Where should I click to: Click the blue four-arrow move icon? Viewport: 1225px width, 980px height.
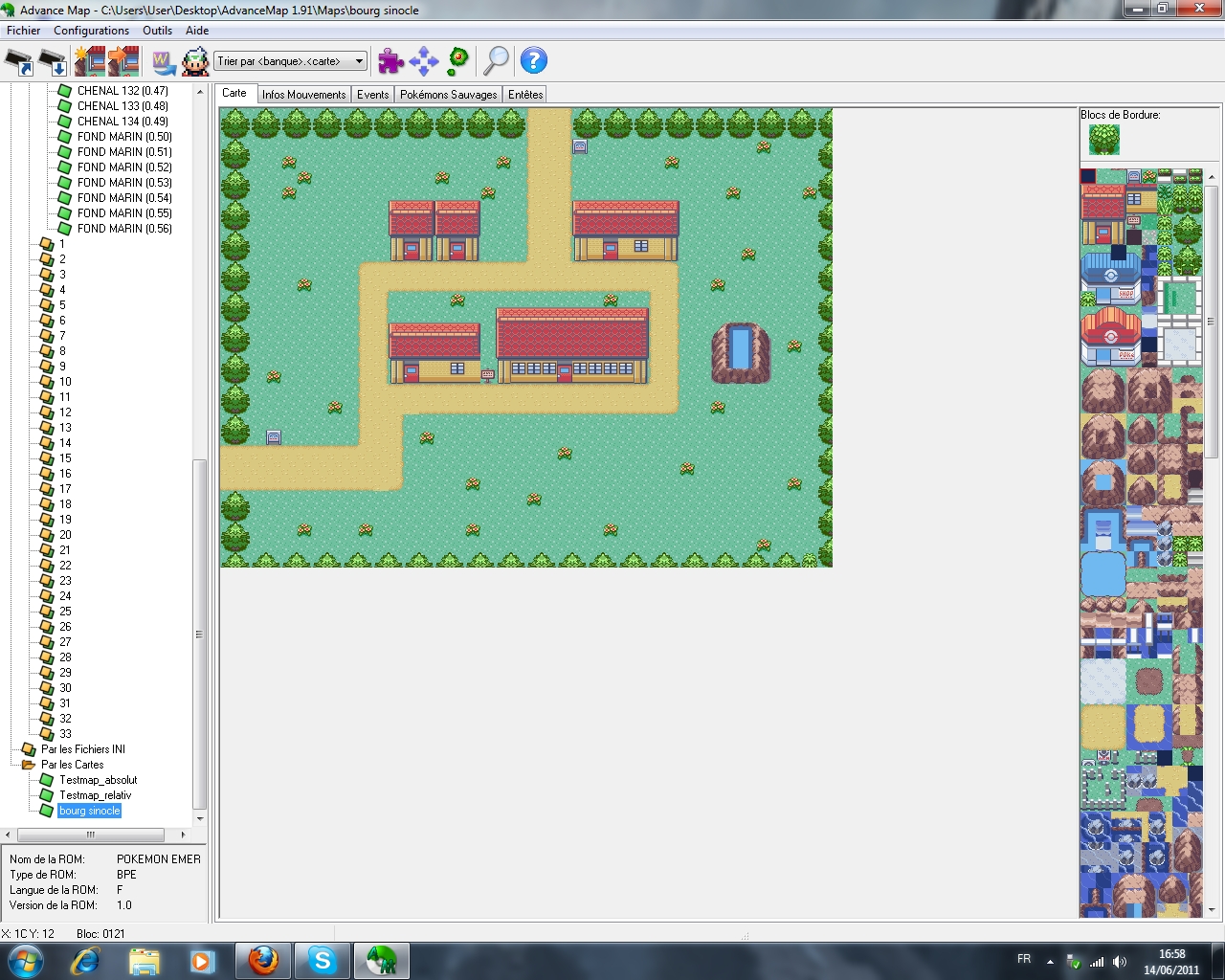pyautogui.click(x=424, y=61)
